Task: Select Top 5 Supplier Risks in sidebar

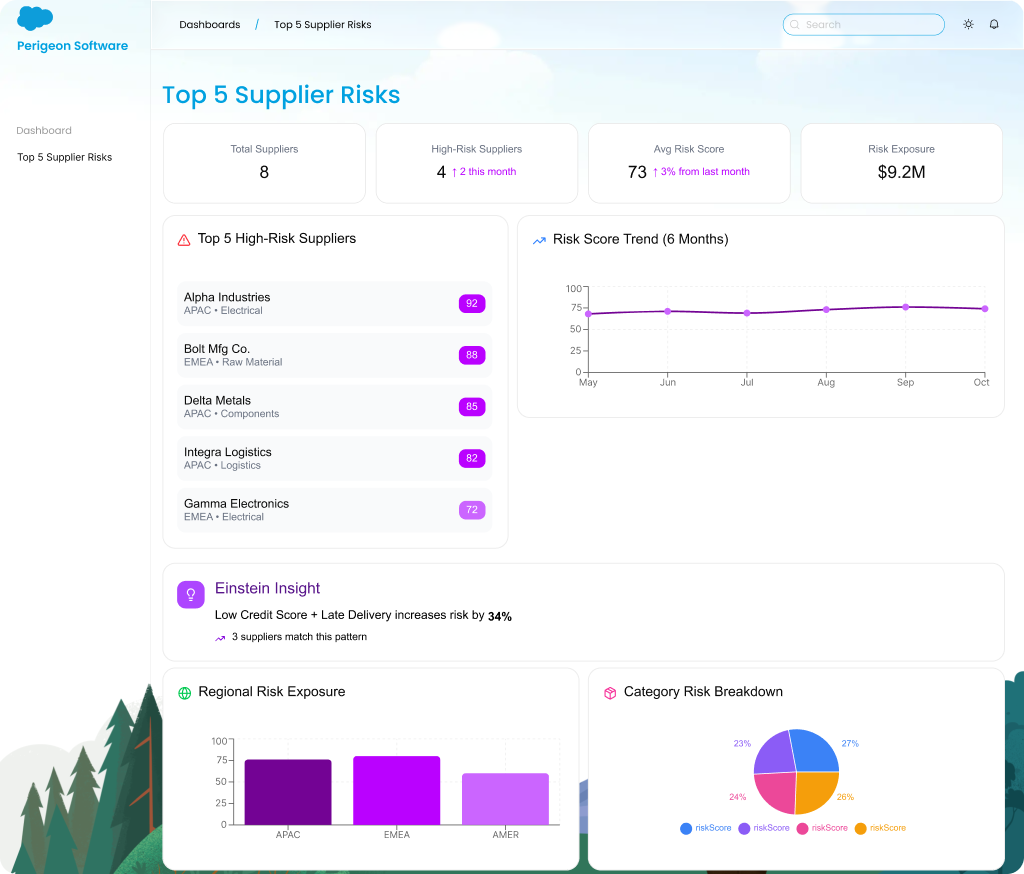Action: pos(64,157)
